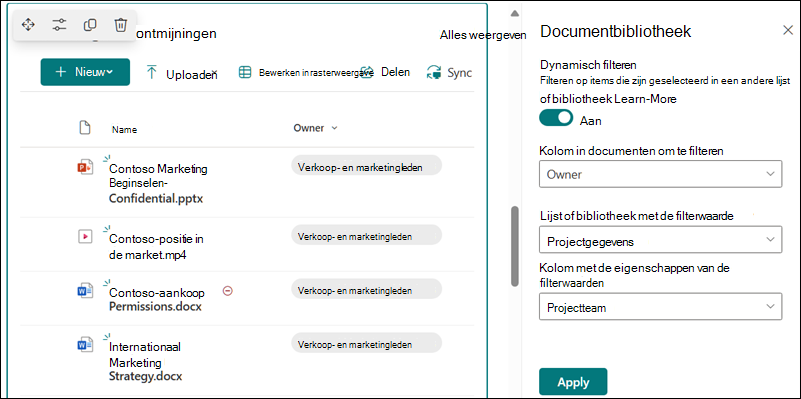Click the duplicate web part icon
The height and width of the screenshot is (399, 801).
(x=90, y=24)
